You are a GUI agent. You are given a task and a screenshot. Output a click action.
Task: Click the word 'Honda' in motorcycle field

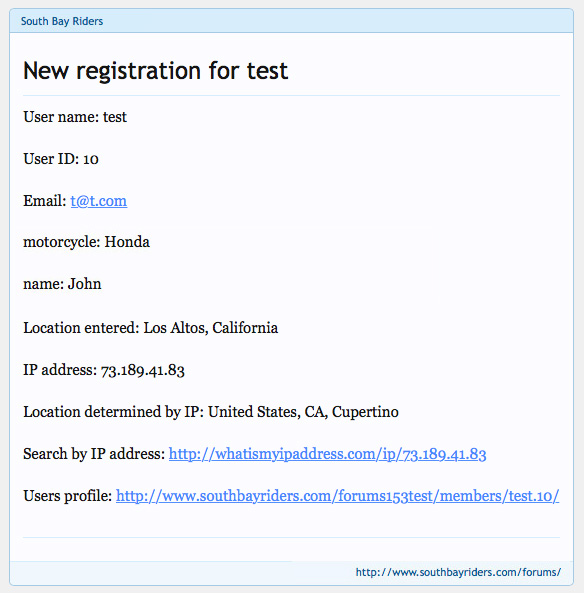(x=127, y=242)
